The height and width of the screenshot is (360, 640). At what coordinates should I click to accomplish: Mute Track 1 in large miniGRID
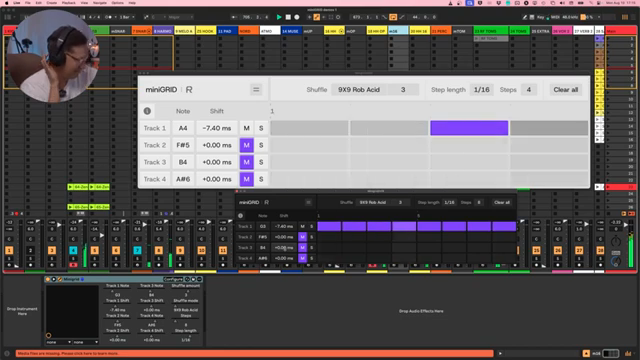click(247, 128)
